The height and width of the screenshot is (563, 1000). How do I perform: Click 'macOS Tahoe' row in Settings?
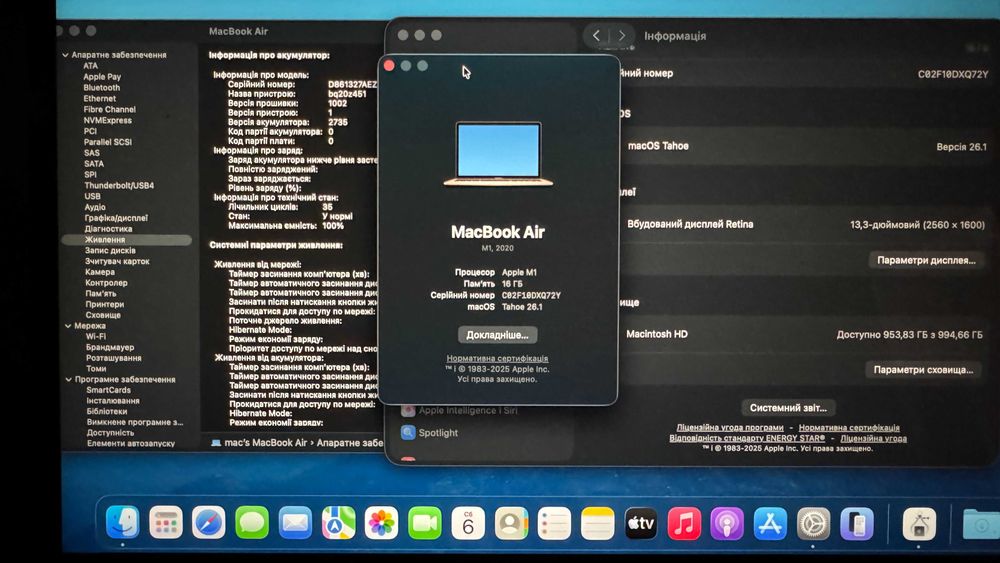point(806,146)
